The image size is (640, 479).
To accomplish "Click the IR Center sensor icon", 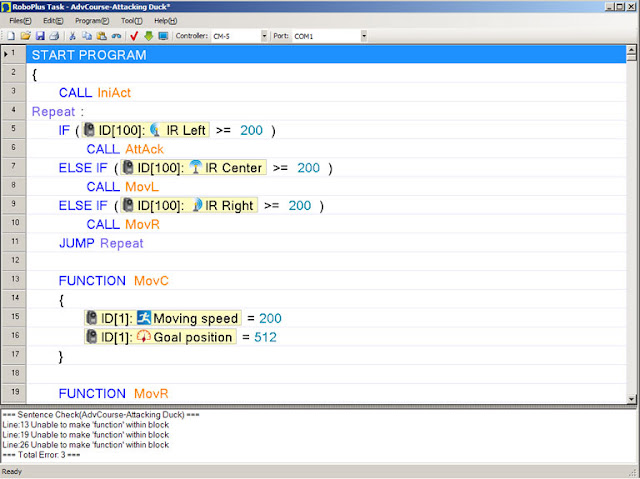I will click(196, 167).
